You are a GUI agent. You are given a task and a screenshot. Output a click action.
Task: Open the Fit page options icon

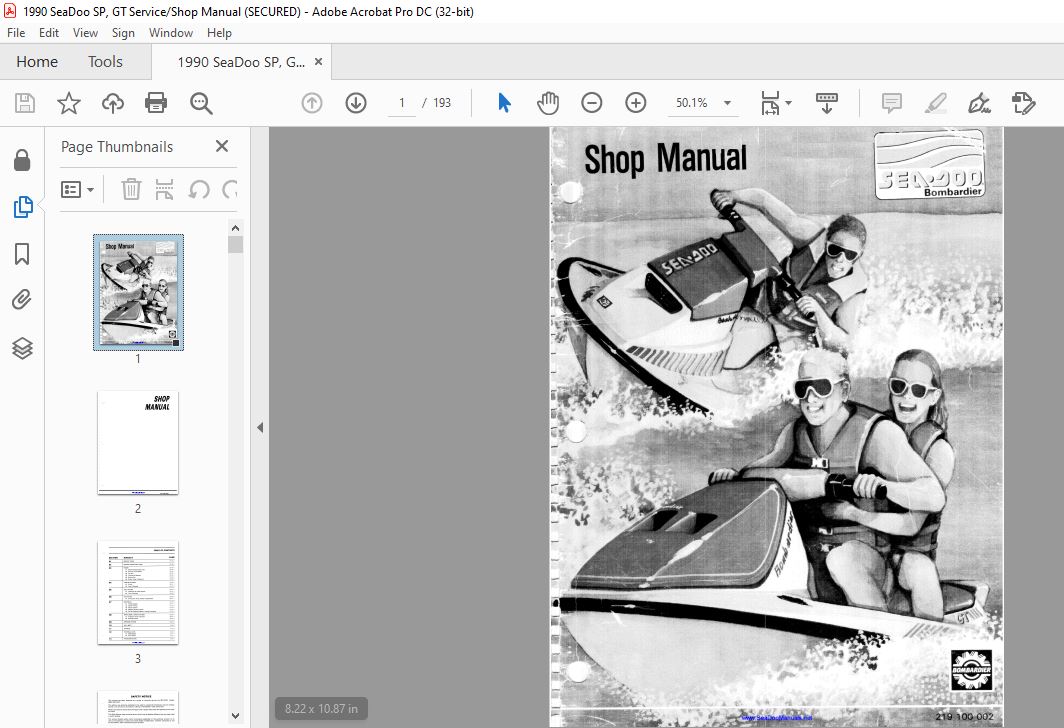pyautogui.click(x=770, y=103)
